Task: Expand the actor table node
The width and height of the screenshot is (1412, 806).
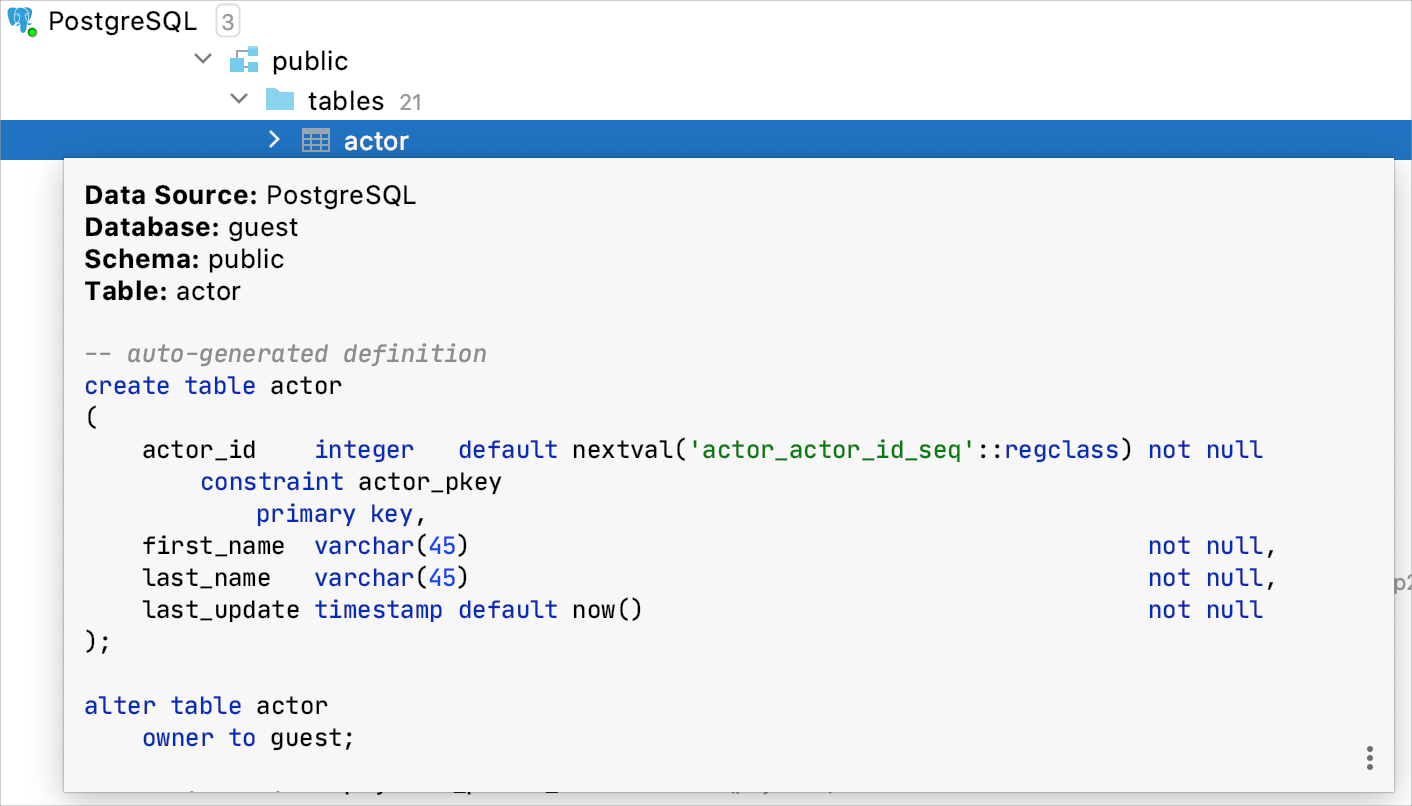Action: [x=275, y=140]
